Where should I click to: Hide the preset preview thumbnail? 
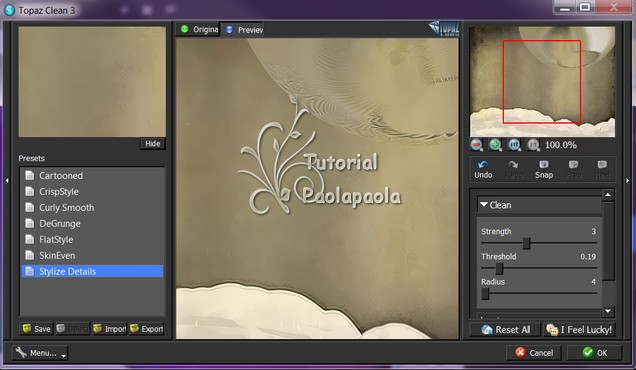click(x=153, y=144)
